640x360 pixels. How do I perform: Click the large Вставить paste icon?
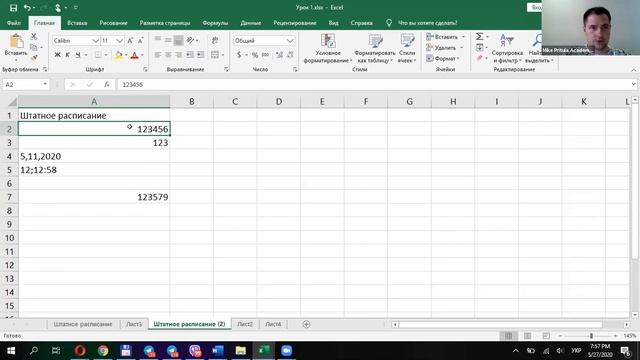click(16, 42)
